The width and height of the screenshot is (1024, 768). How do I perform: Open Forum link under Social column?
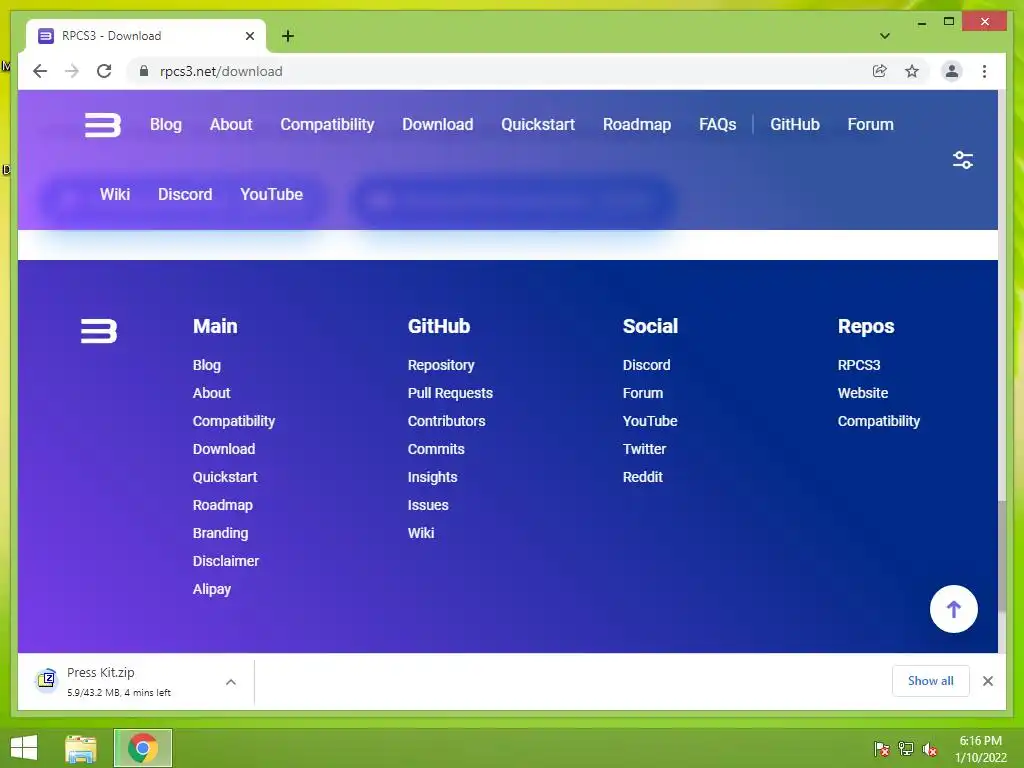click(643, 393)
